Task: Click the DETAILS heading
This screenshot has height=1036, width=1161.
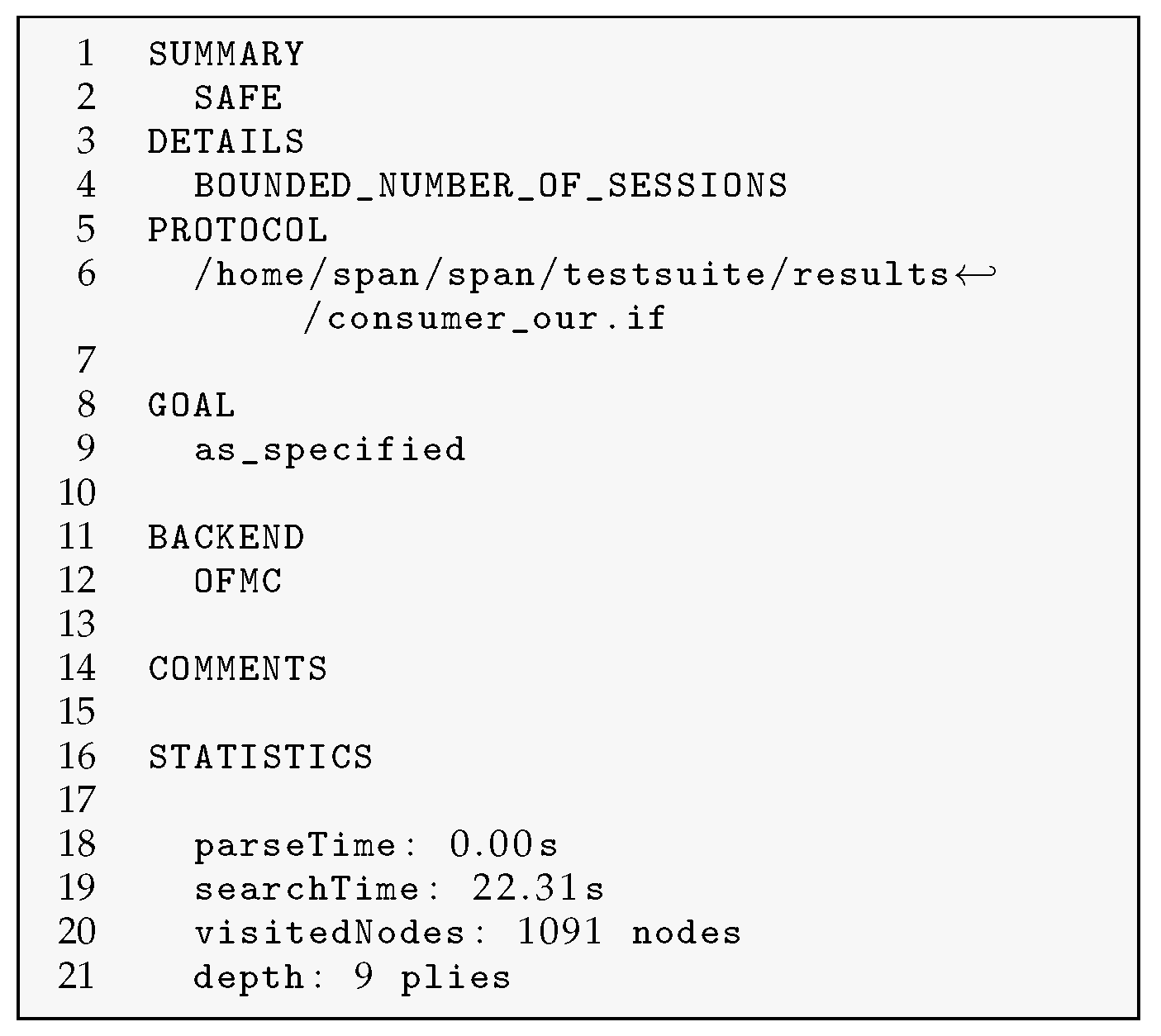Action: tap(226, 142)
